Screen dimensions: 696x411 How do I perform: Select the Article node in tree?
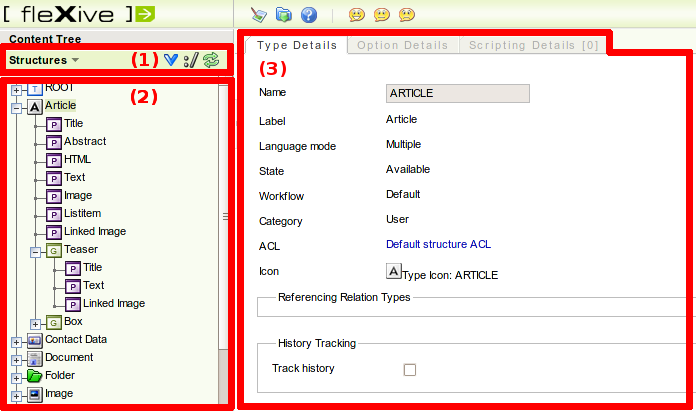tap(60, 106)
